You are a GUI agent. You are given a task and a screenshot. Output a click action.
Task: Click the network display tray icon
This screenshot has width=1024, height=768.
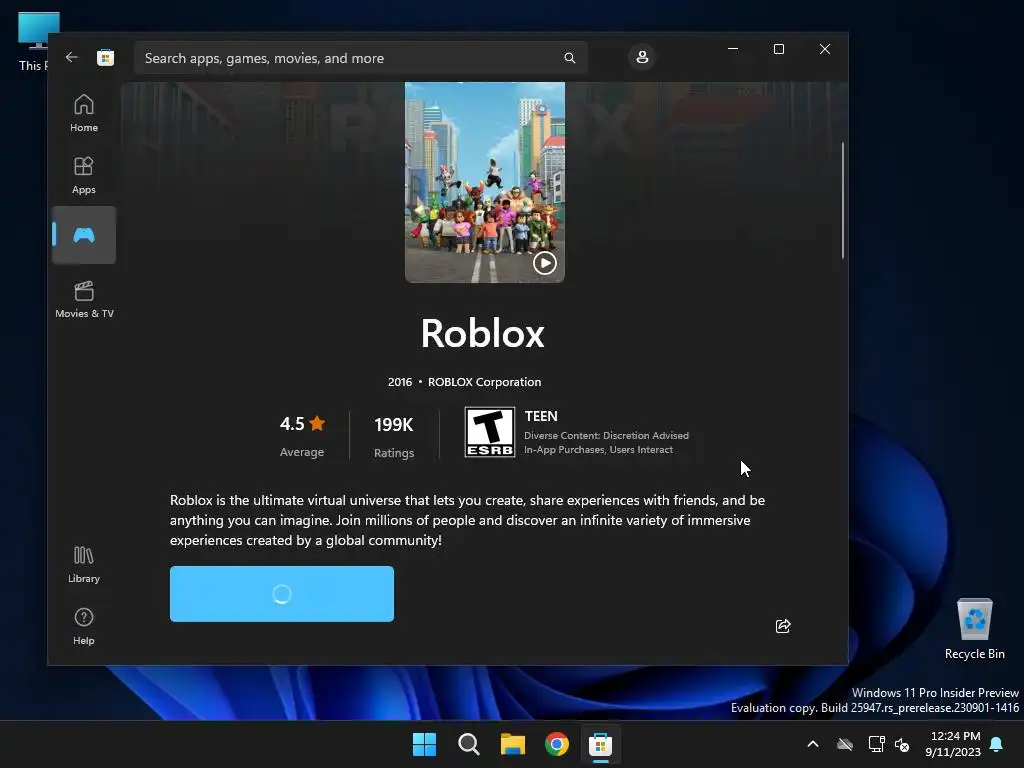coord(876,744)
